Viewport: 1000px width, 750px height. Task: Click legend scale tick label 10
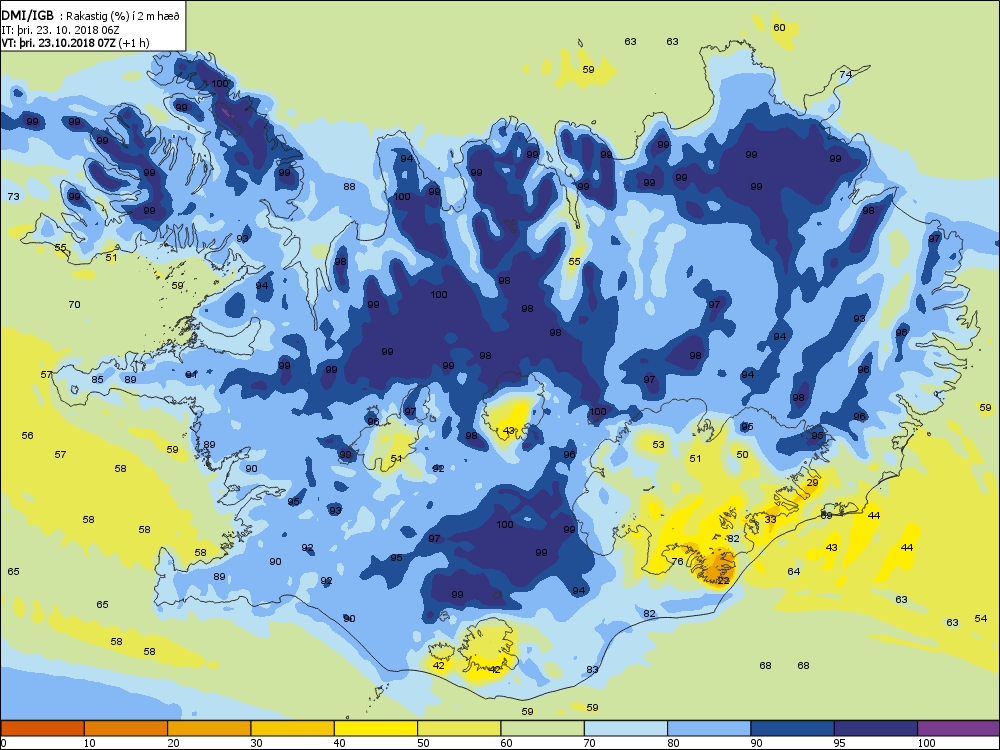tap(89, 743)
